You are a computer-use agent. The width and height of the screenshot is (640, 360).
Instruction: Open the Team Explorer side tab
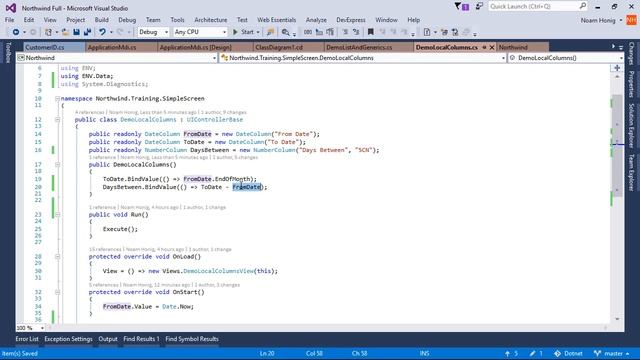pos(631,172)
